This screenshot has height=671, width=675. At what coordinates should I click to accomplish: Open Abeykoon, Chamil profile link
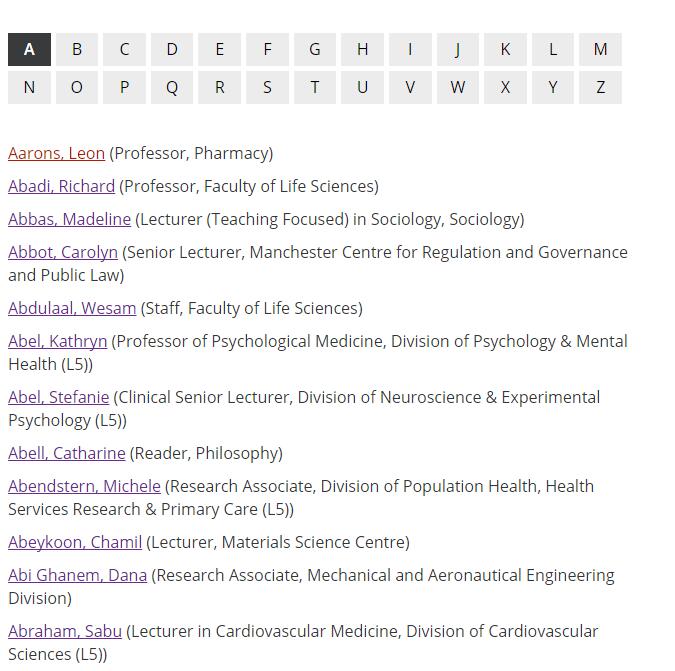pyautogui.click(x=75, y=542)
